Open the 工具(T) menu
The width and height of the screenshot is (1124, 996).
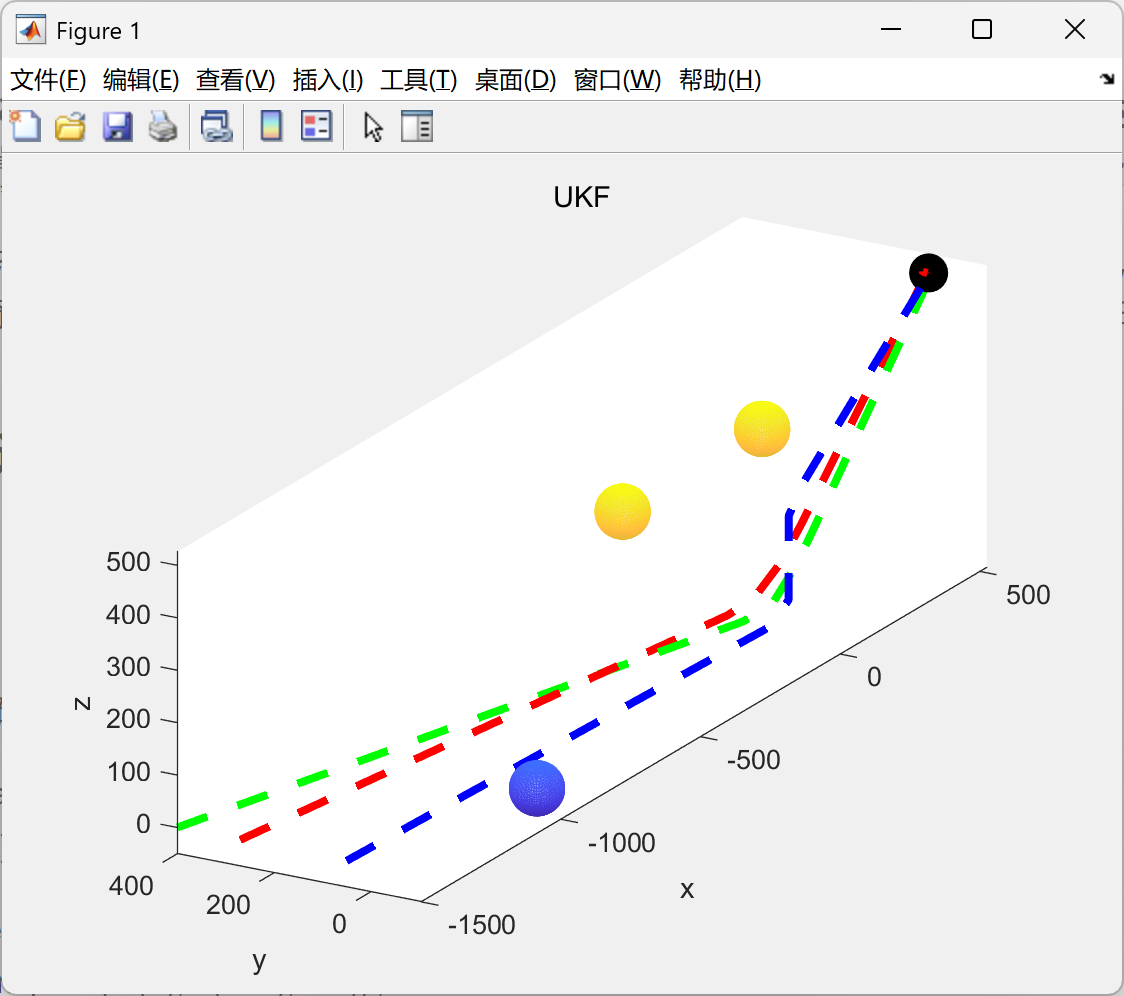[x=419, y=80]
